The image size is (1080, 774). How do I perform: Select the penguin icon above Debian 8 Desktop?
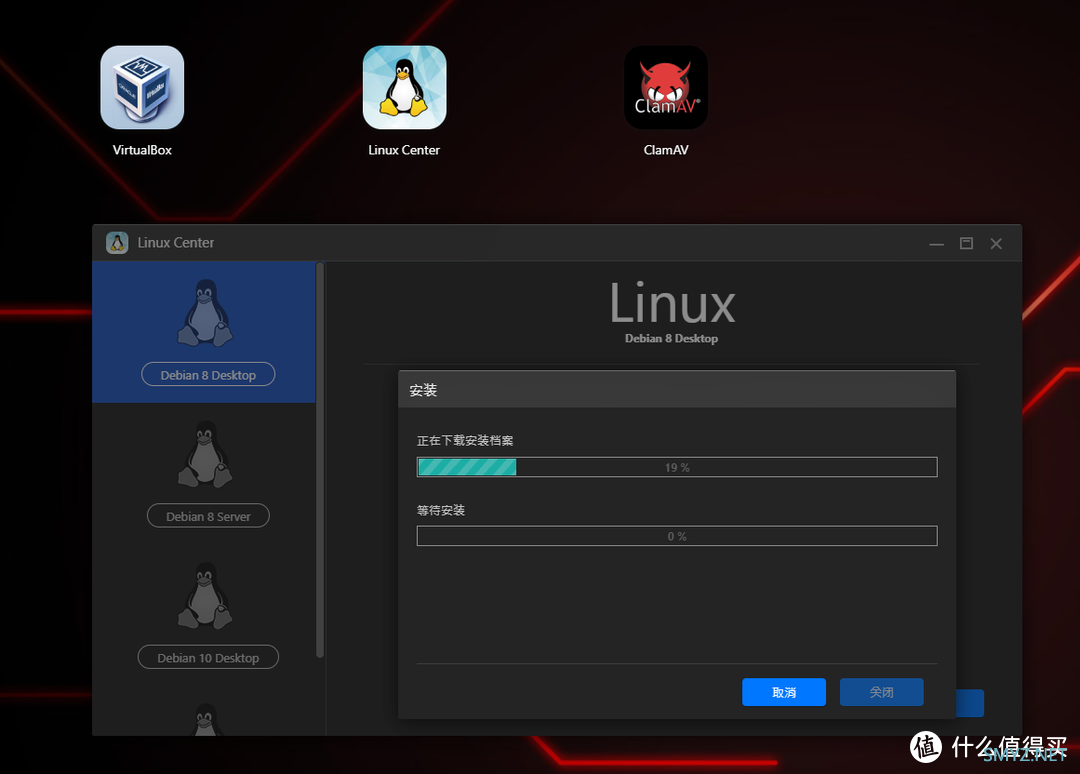pyautogui.click(x=205, y=313)
